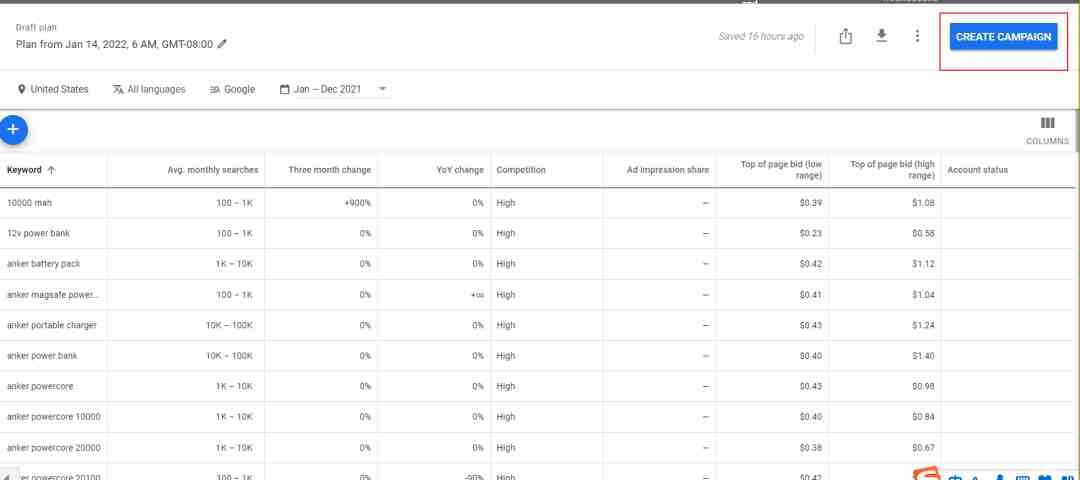Click the red Sogou input method tray icon

click(x=928, y=474)
